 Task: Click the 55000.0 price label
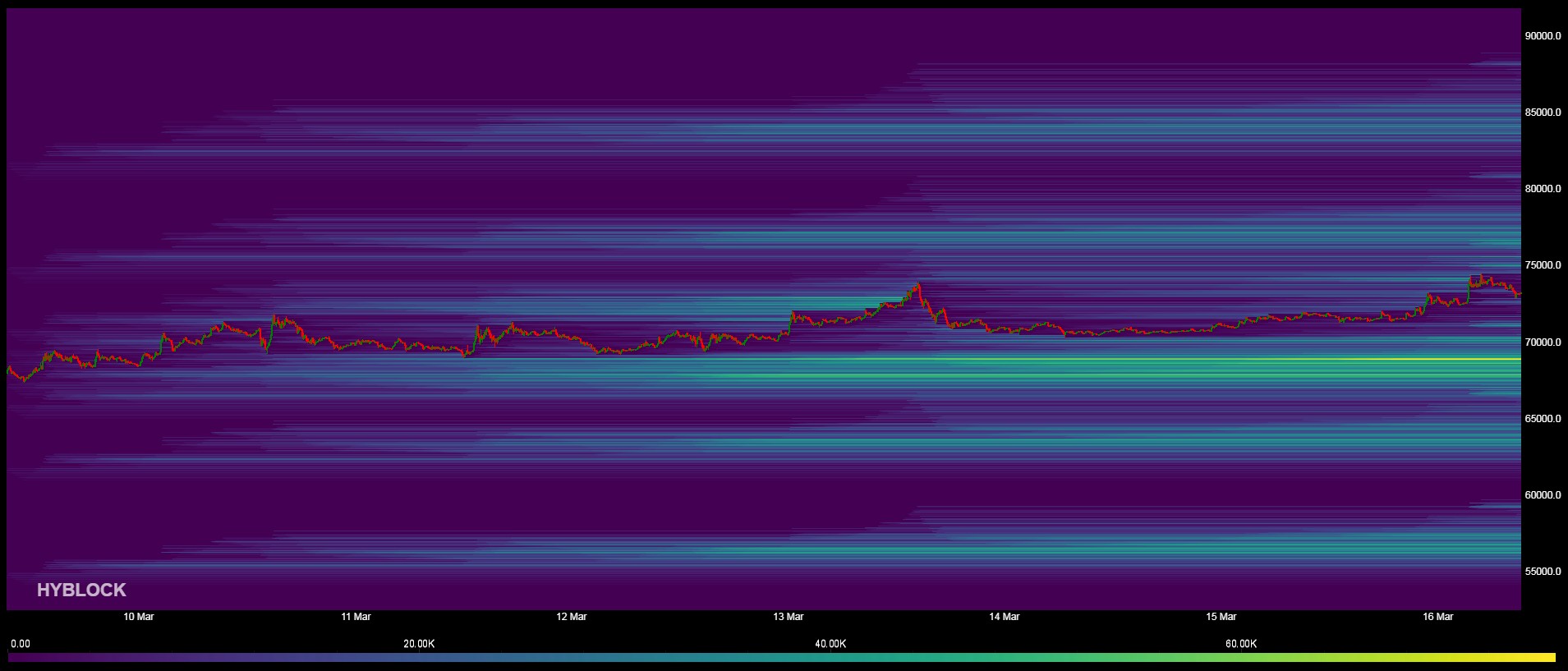pos(1543,572)
